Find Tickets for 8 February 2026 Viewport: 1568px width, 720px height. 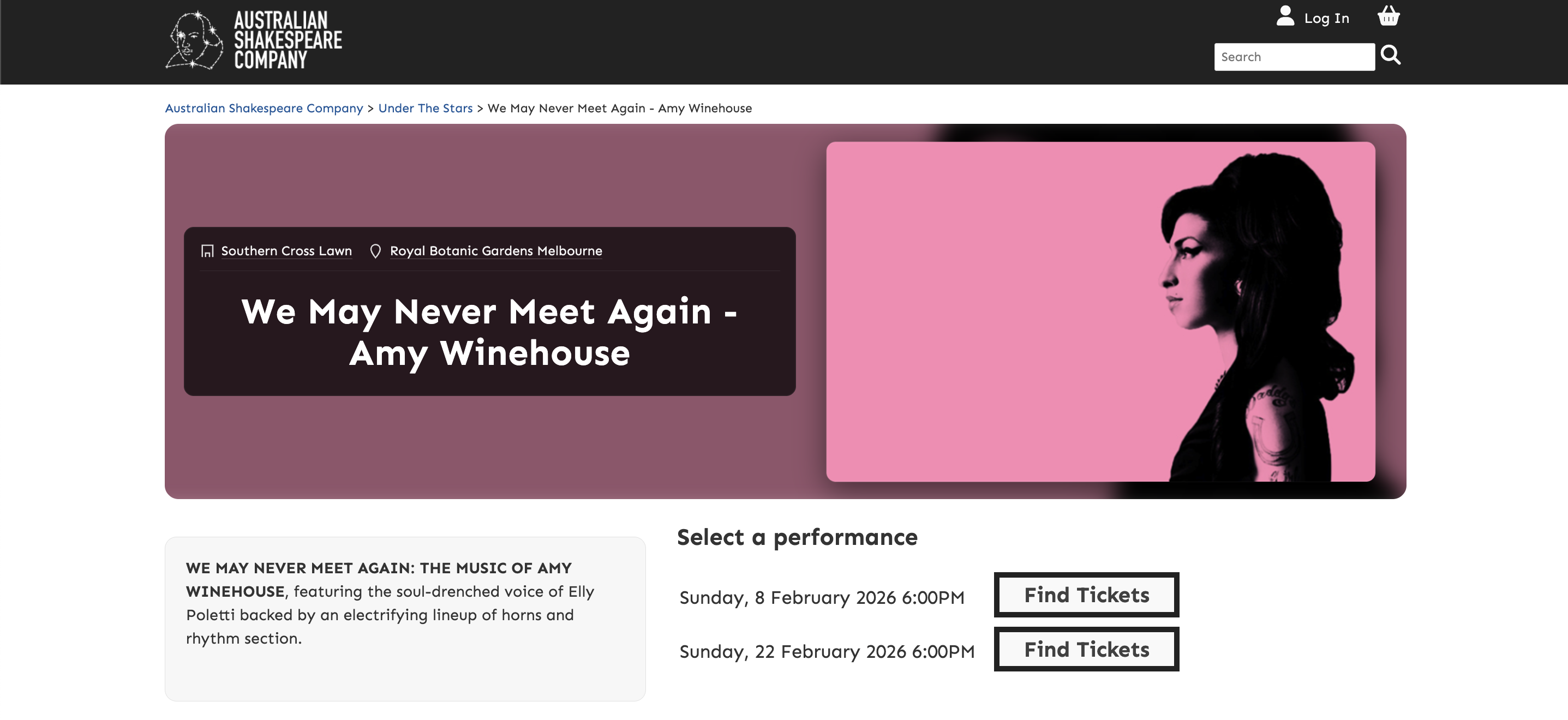(x=1086, y=595)
